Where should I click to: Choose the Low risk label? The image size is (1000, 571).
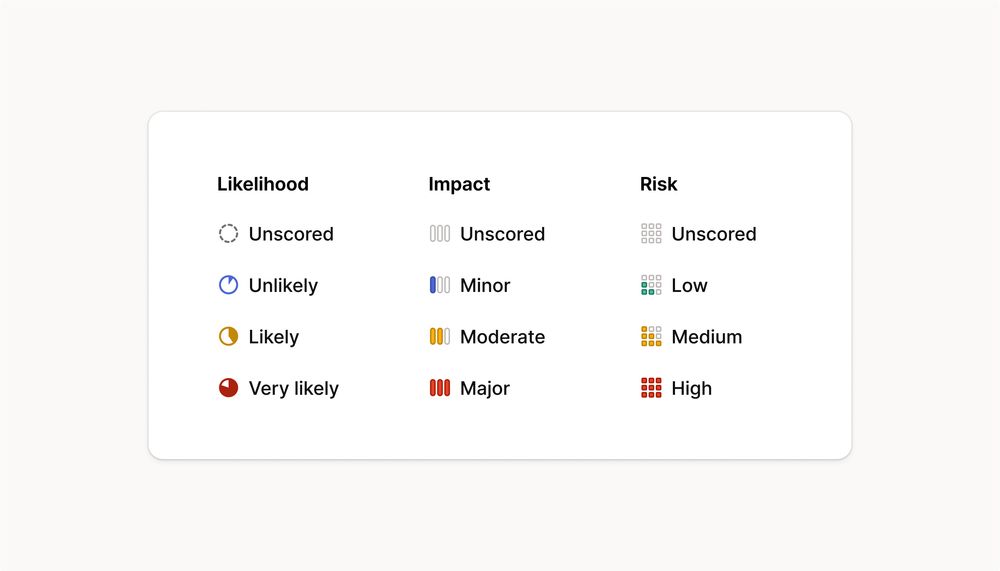point(689,285)
